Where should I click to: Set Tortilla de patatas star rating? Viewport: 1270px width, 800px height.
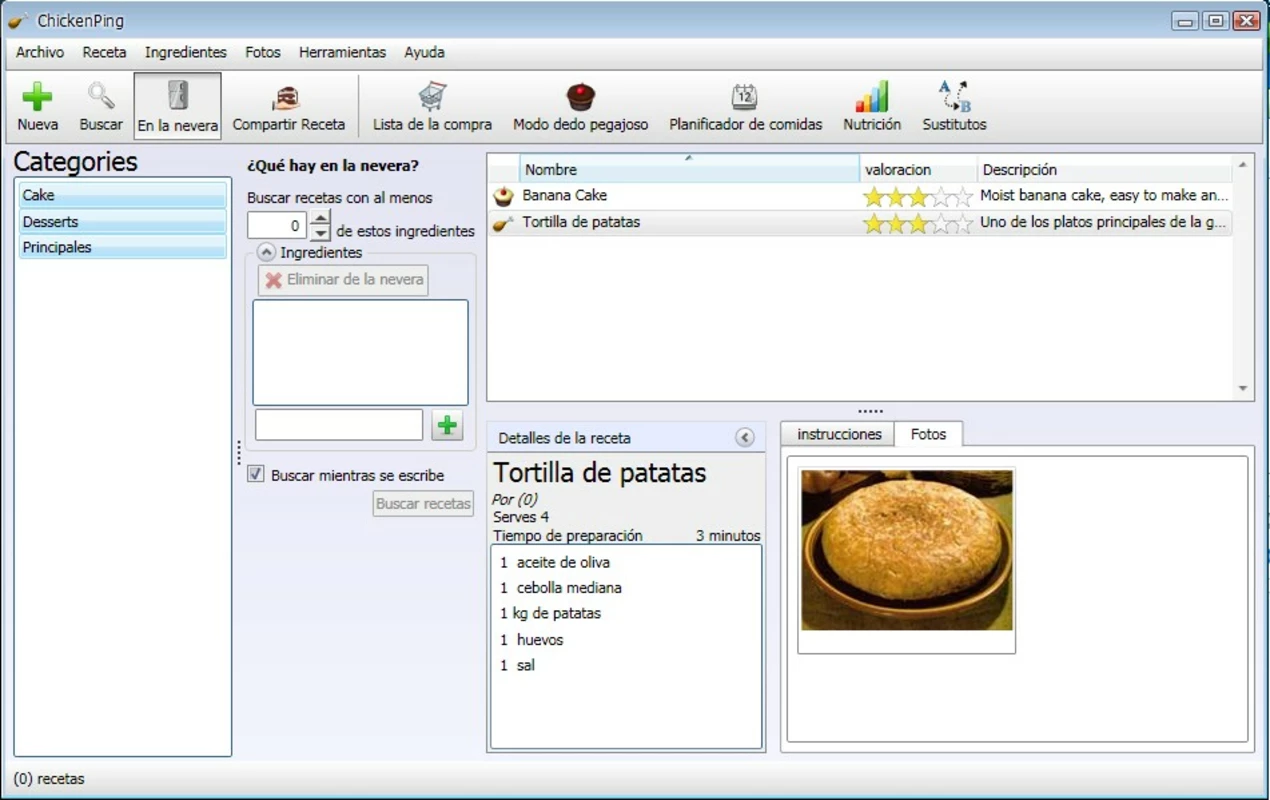pos(917,223)
